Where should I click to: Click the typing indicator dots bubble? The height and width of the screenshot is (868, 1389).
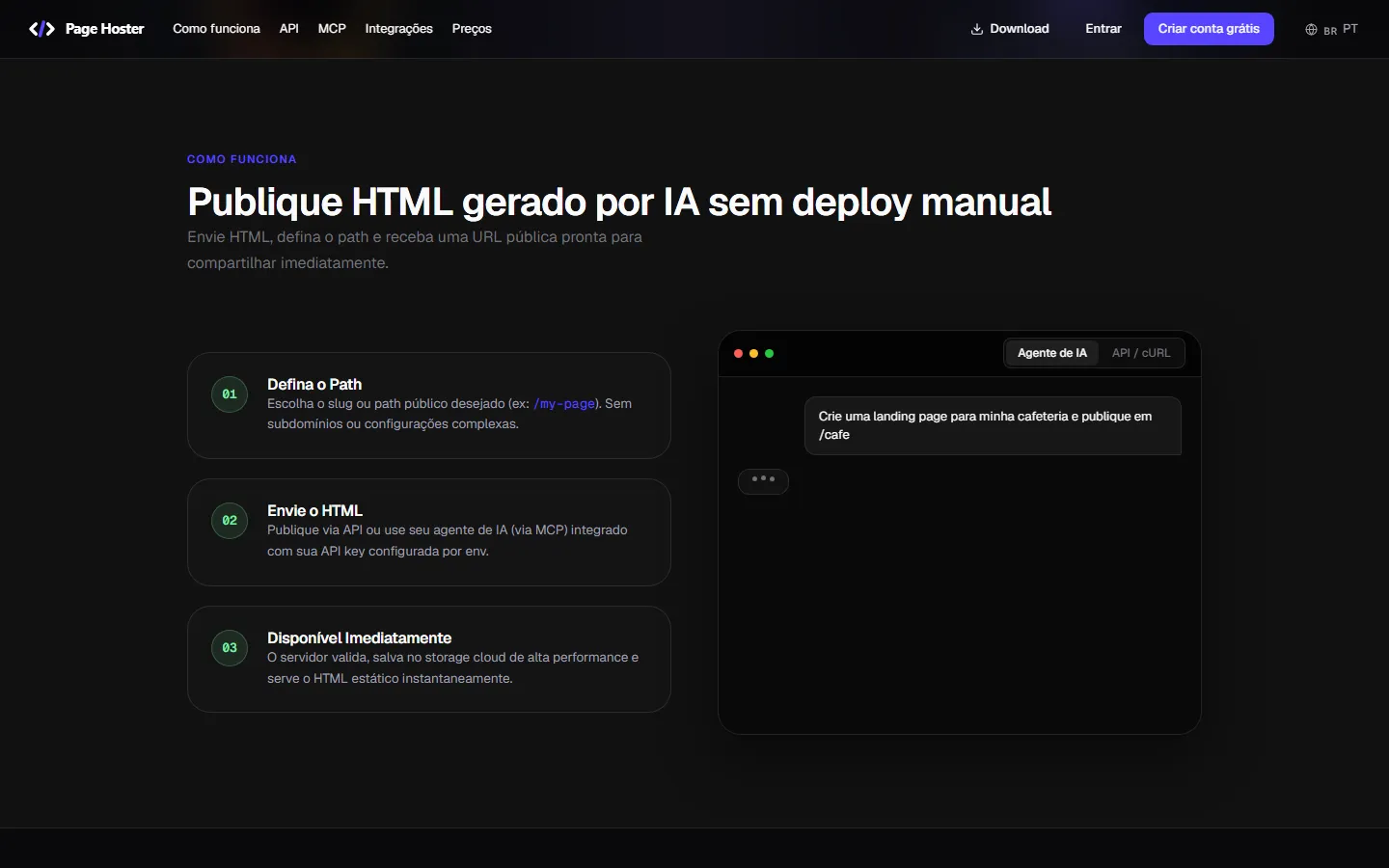[x=763, y=480]
